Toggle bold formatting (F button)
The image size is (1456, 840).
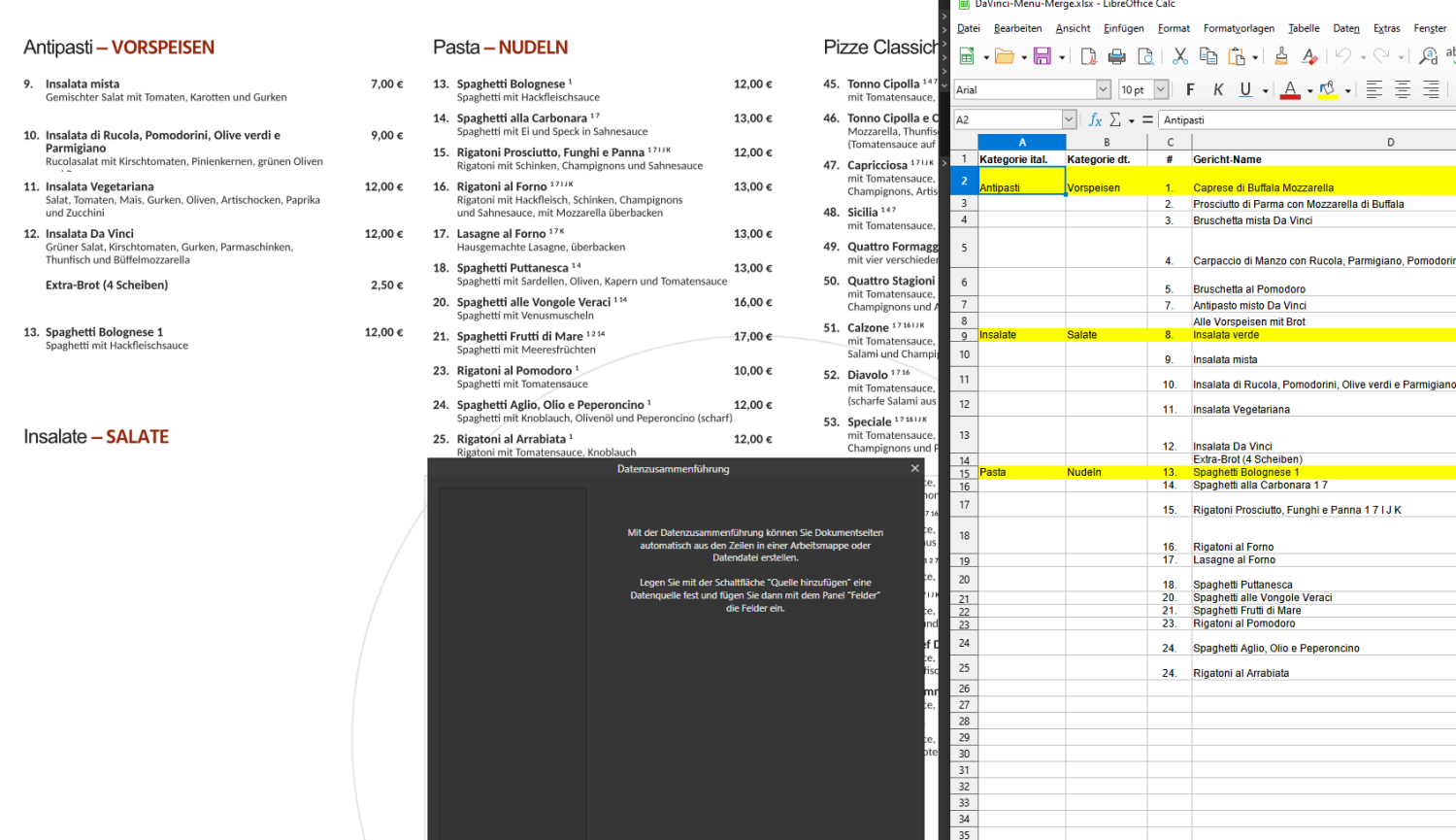pos(1190,89)
